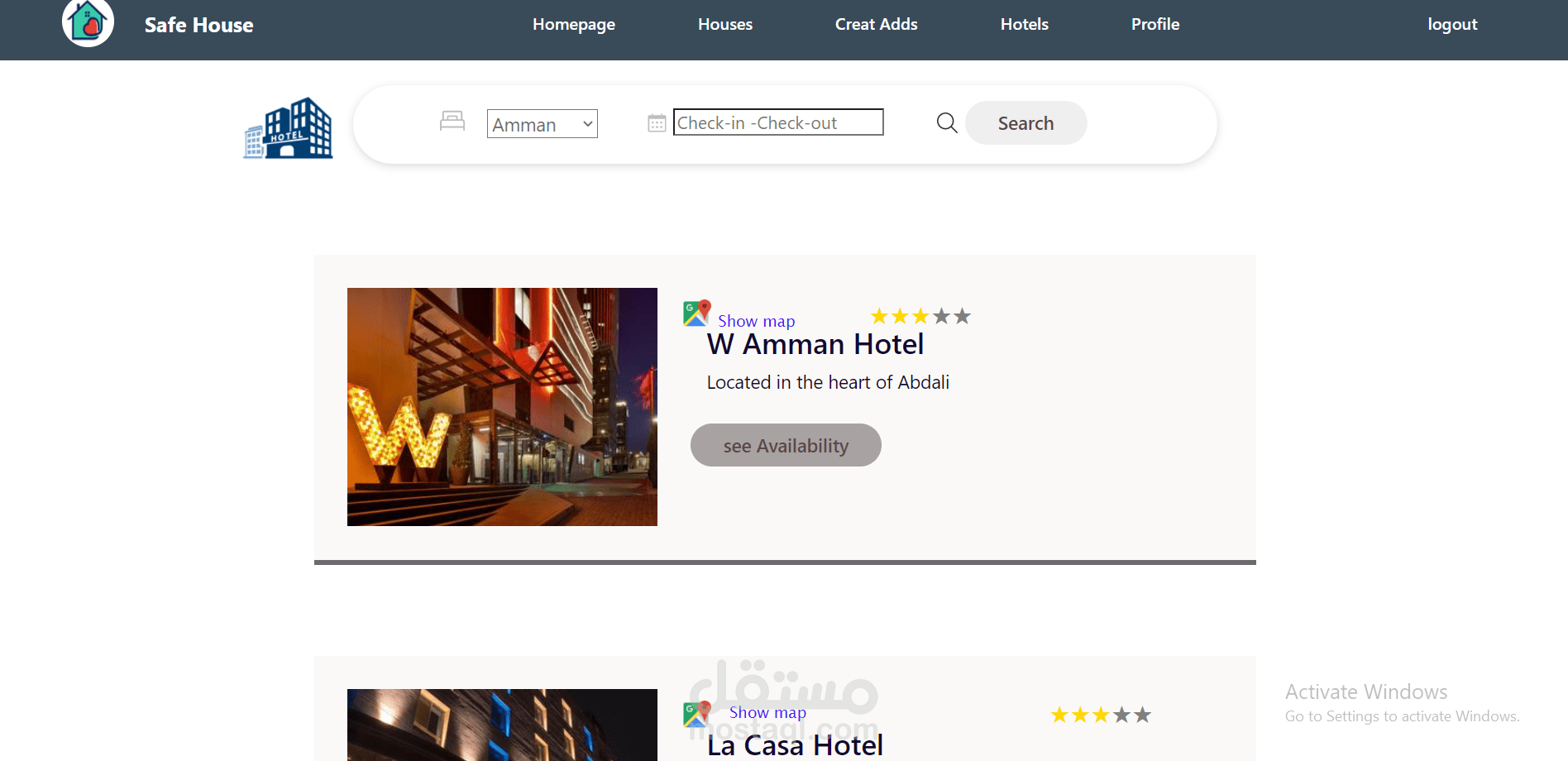Click the blue hotel building icon
The height and width of the screenshot is (761, 1568).
(288, 127)
